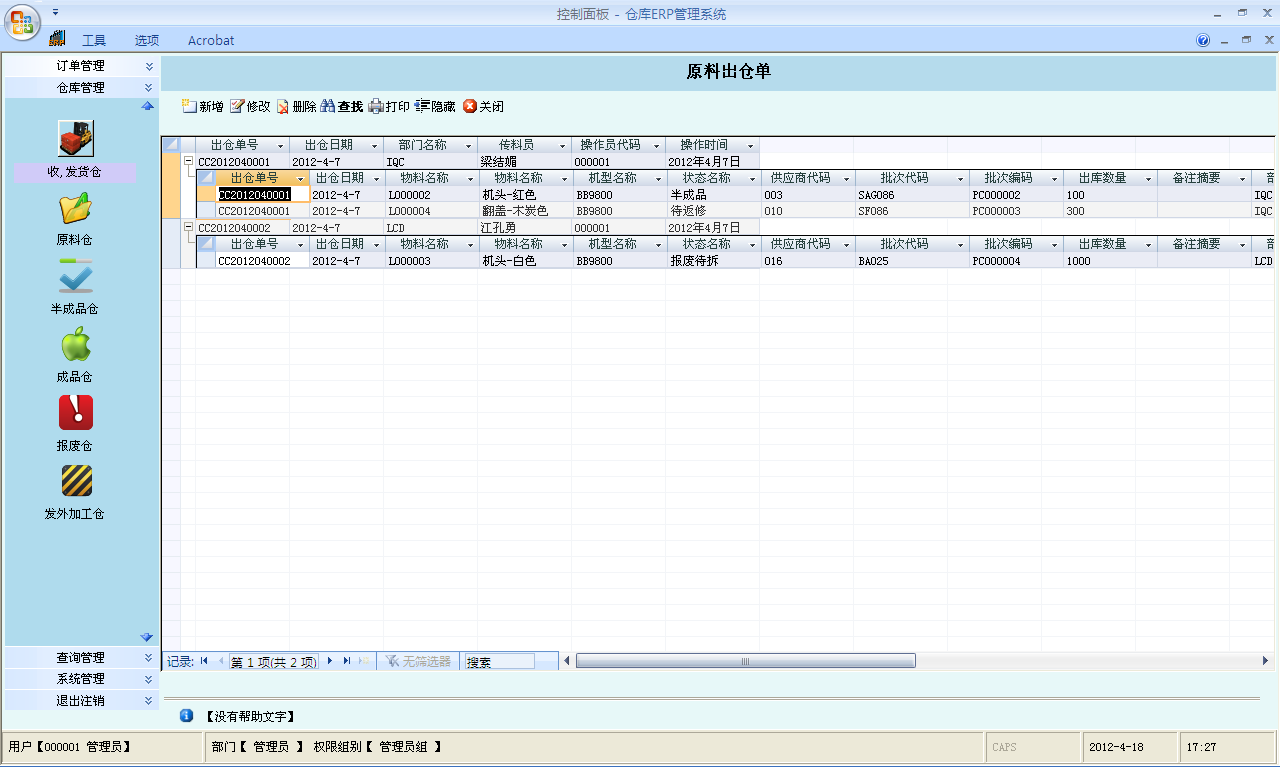Go to next record navigation arrow
The width and height of the screenshot is (1280, 767).
point(330,661)
